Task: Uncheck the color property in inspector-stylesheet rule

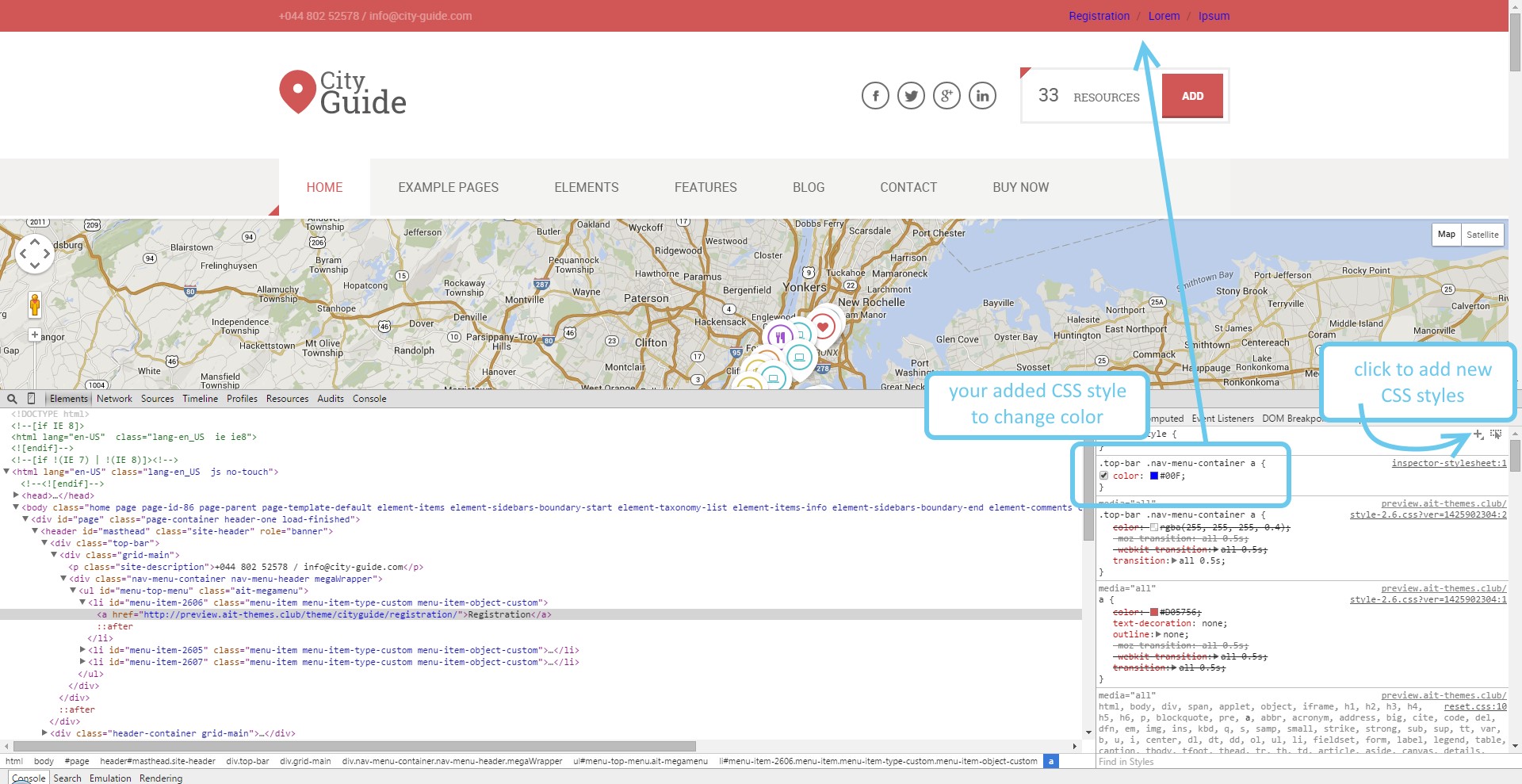Action: (1104, 476)
